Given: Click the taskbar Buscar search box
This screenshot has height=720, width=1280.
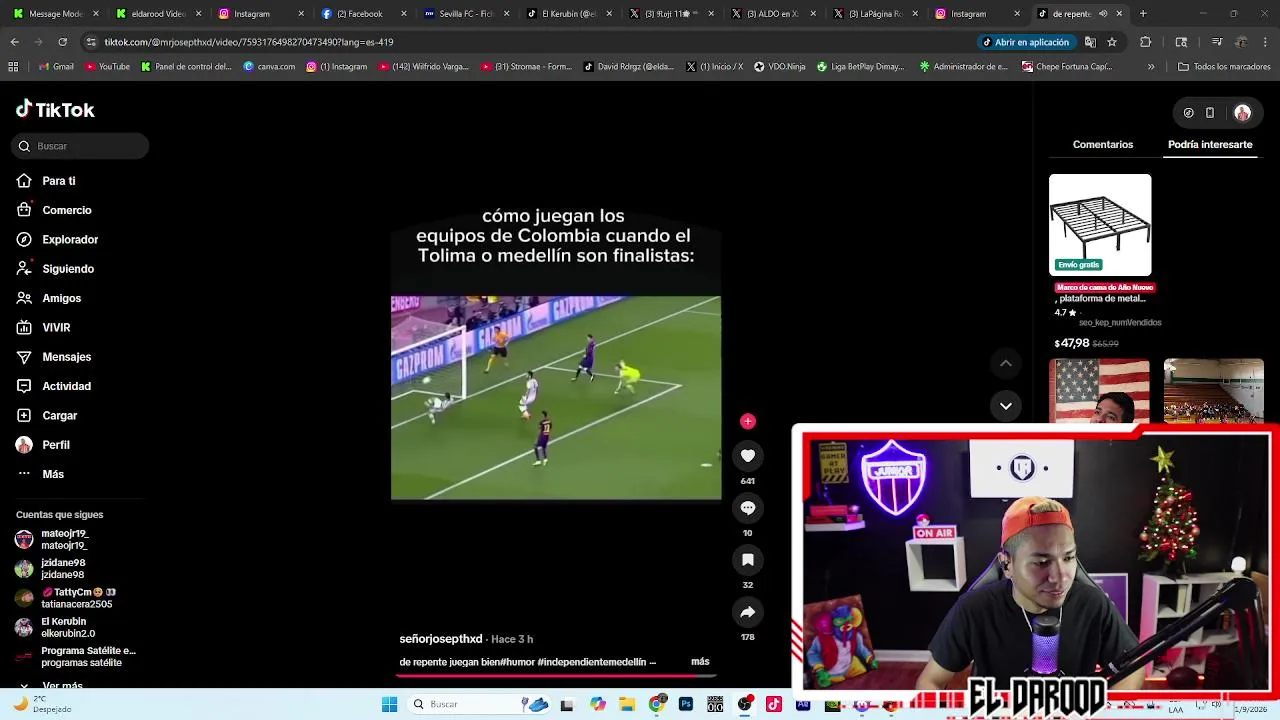Looking at the screenshot, I should pyautogui.click(x=480, y=704).
